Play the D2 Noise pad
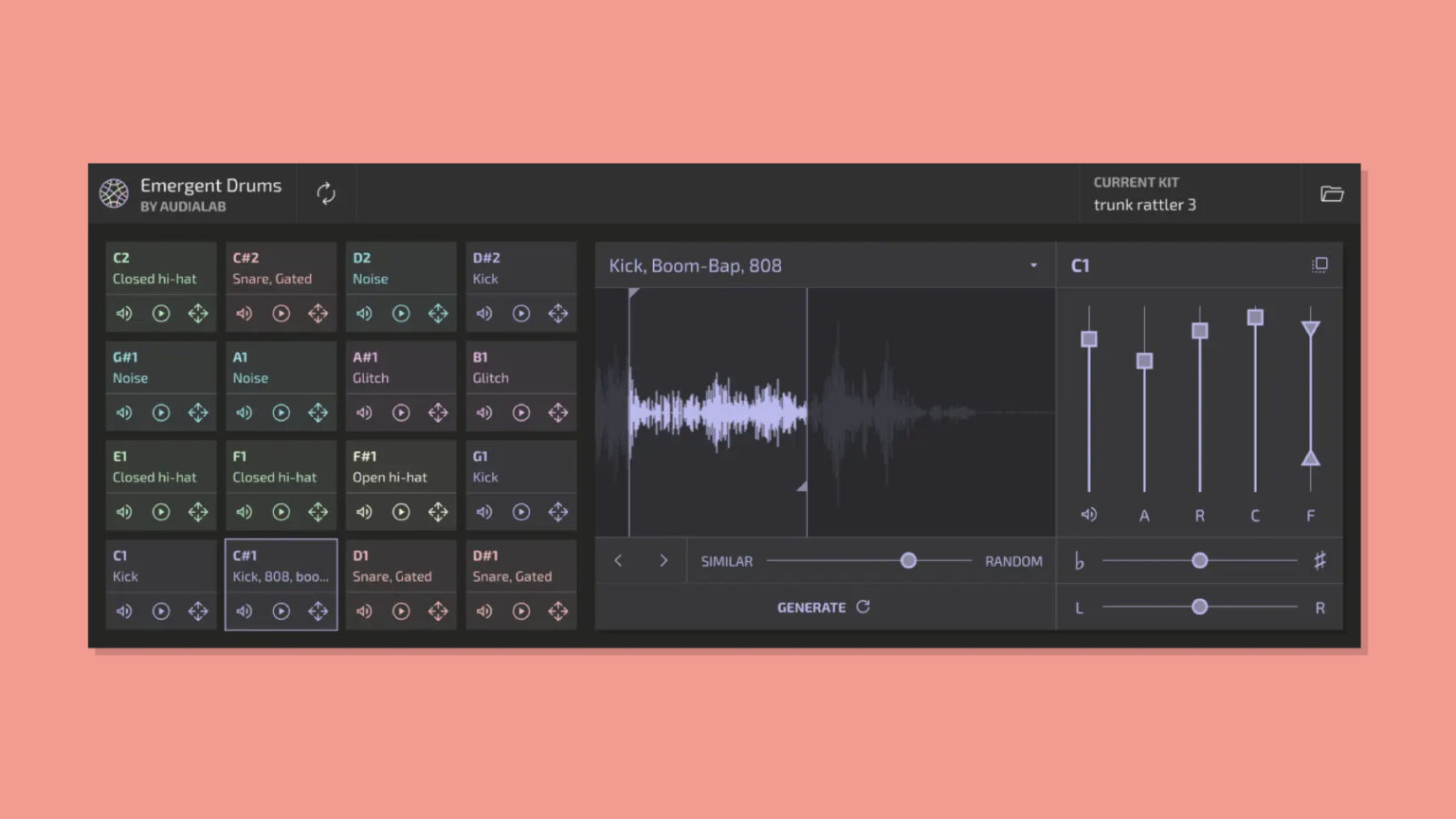1456x819 pixels. tap(401, 314)
